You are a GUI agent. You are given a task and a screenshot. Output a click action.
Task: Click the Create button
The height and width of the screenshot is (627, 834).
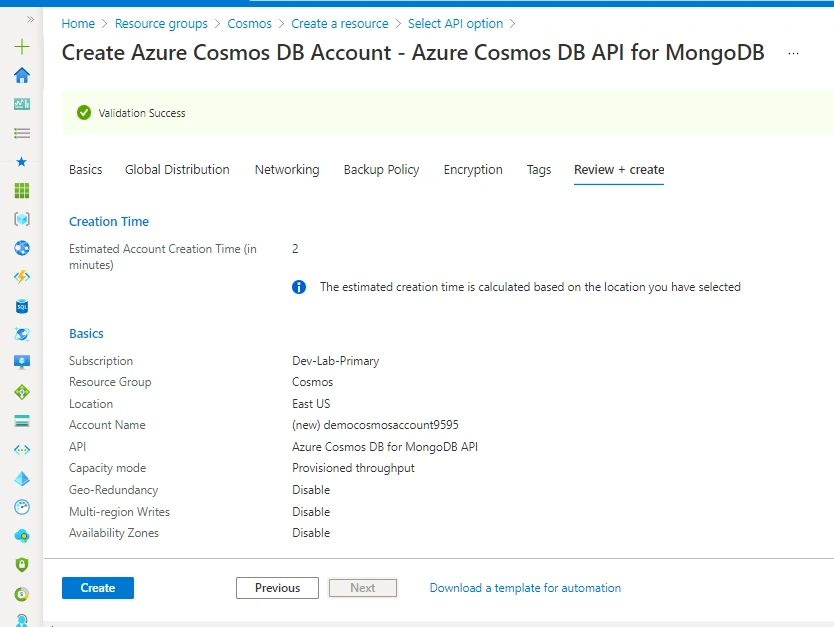(97, 588)
